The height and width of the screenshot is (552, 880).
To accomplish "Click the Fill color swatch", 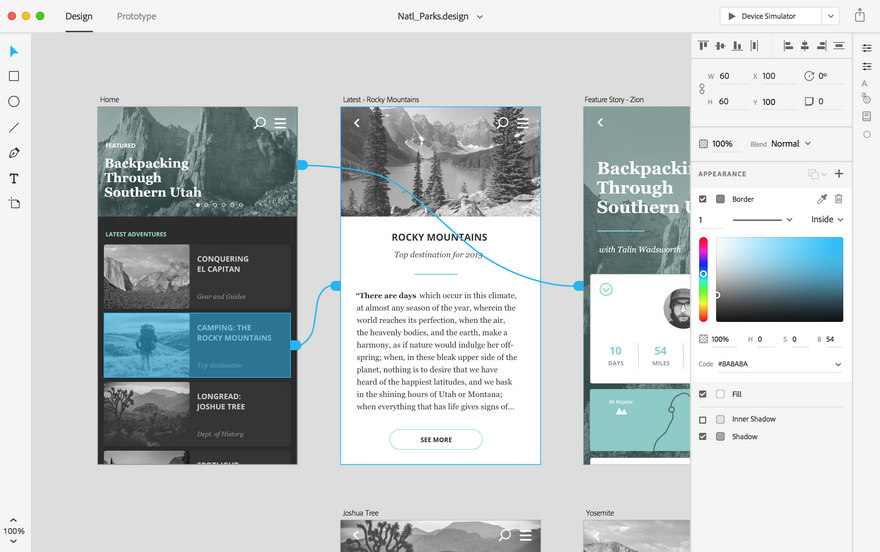I will 721,394.
